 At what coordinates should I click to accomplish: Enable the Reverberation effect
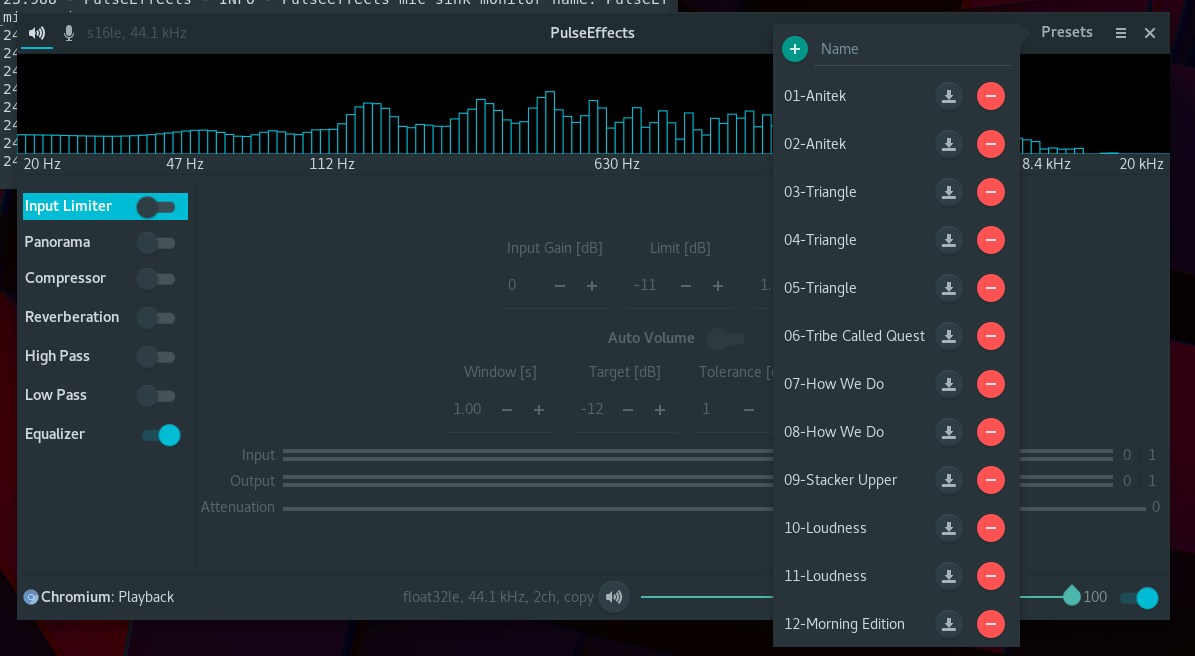pos(156,318)
